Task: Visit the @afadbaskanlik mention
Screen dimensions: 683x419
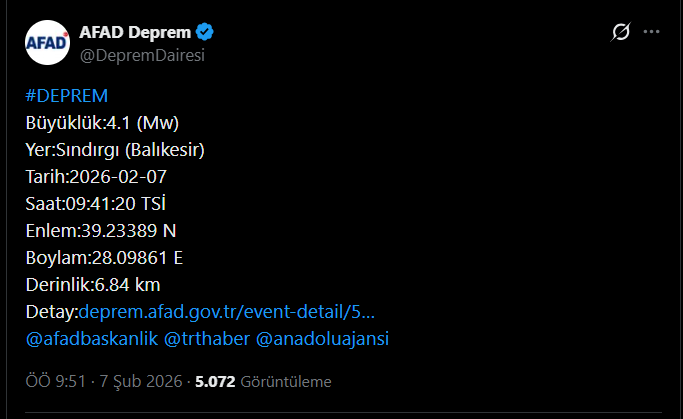Action: pos(90,339)
